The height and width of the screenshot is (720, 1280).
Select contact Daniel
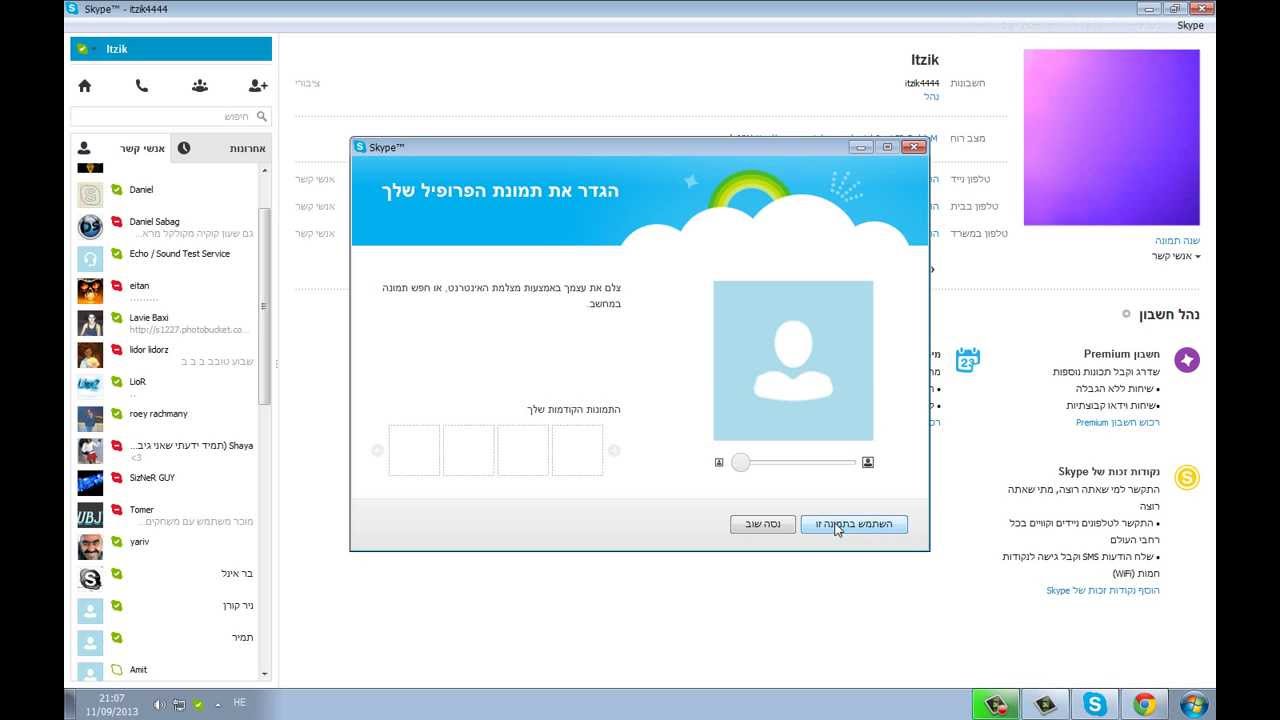coord(165,195)
